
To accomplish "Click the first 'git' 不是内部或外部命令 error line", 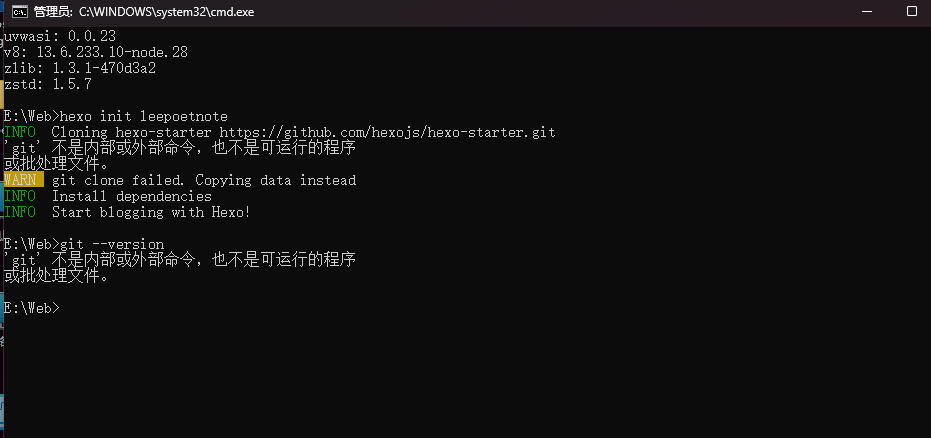I will (180, 148).
